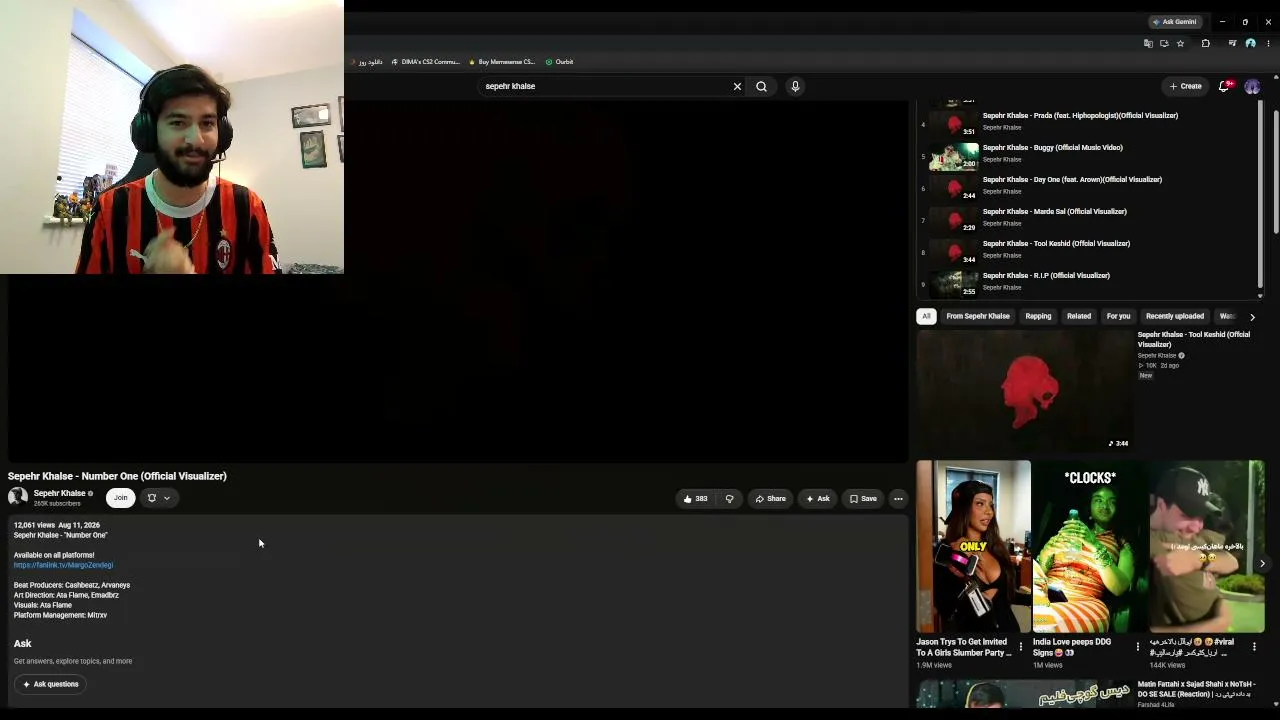
Task: Click the Join button
Action: 121,498
